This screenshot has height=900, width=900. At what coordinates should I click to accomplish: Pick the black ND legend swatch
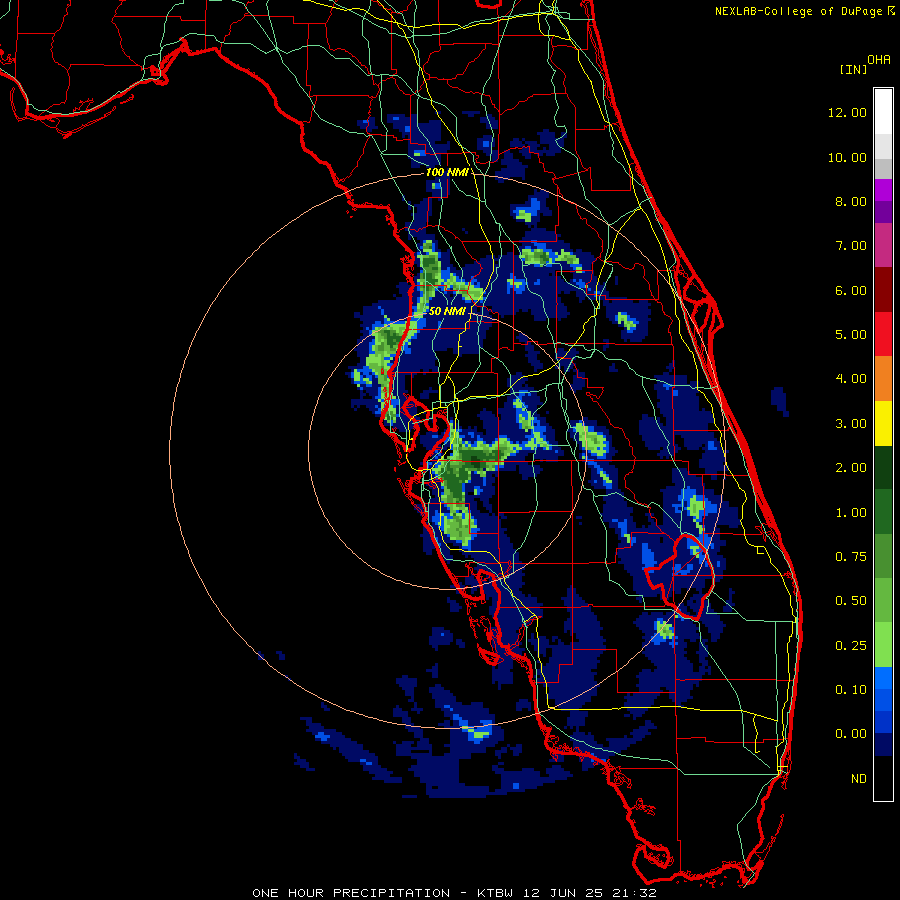pos(883,778)
